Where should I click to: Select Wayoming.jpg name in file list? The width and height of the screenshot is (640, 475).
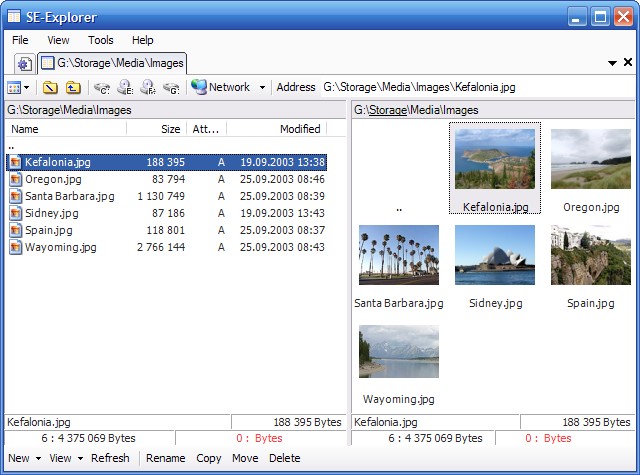click(x=61, y=247)
